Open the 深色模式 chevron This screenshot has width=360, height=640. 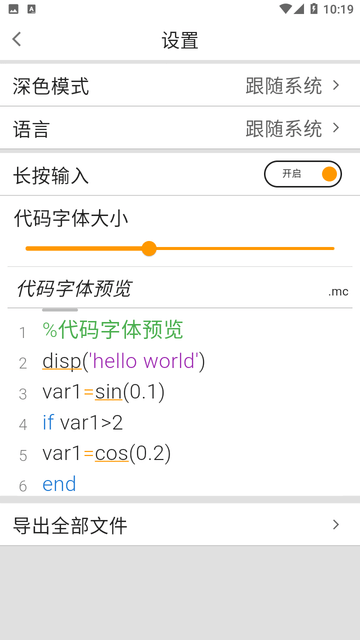click(x=336, y=85)
